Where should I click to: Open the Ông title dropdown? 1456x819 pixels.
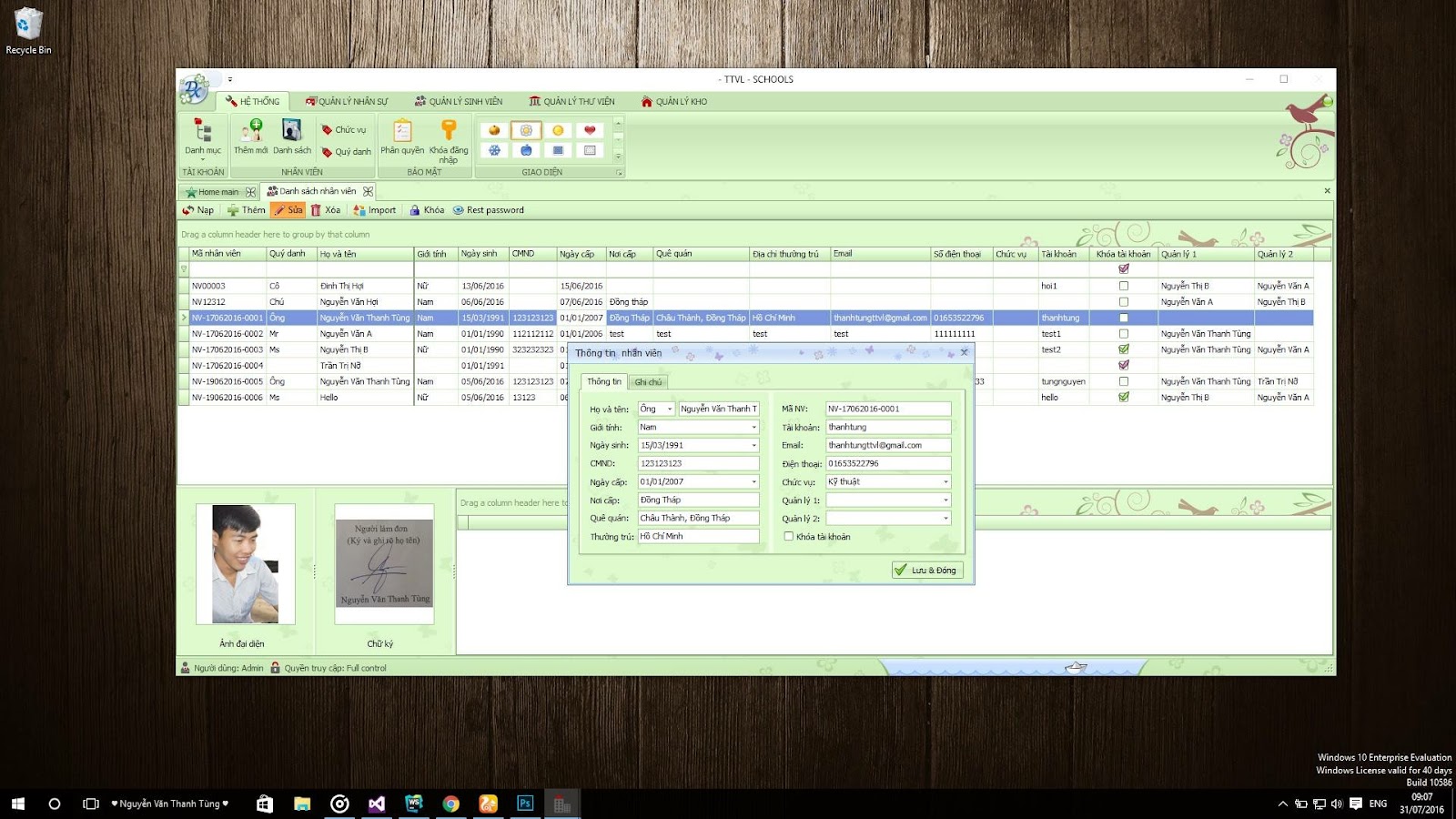(x=670, y=409)
